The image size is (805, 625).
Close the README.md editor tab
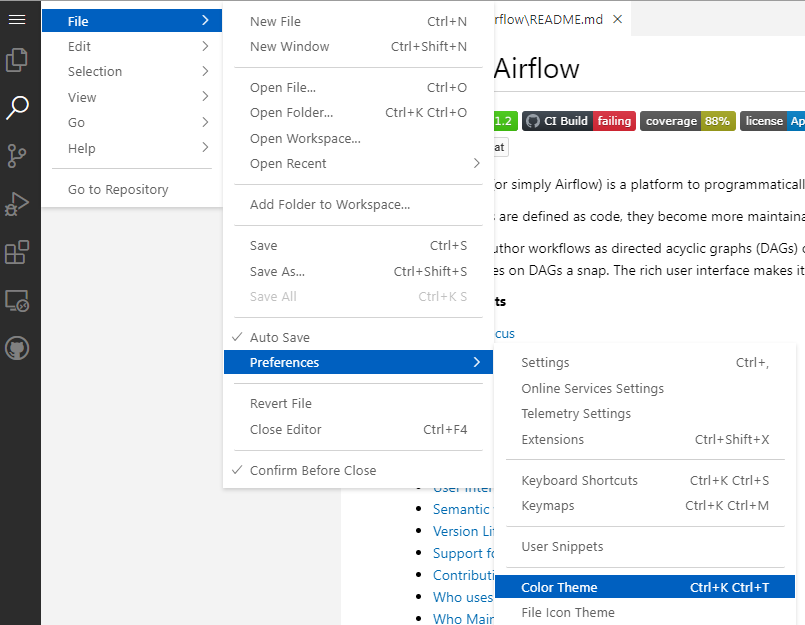(x=618, y=20)
